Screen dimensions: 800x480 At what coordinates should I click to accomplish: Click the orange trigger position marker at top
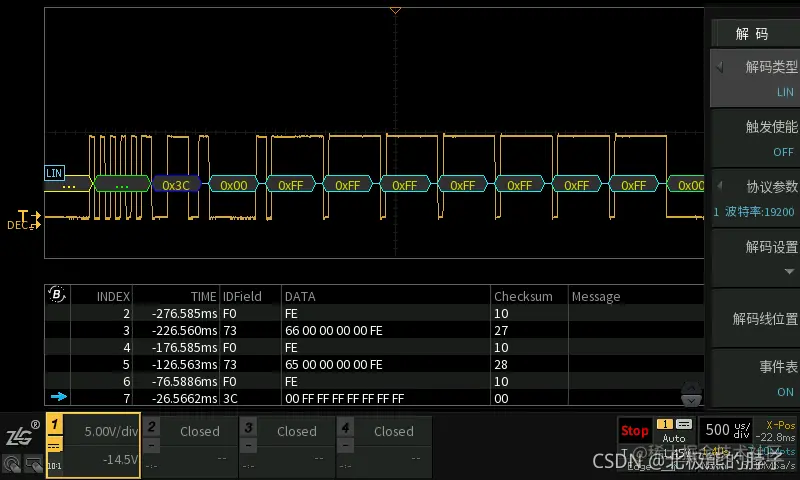(x=395, y=10)
